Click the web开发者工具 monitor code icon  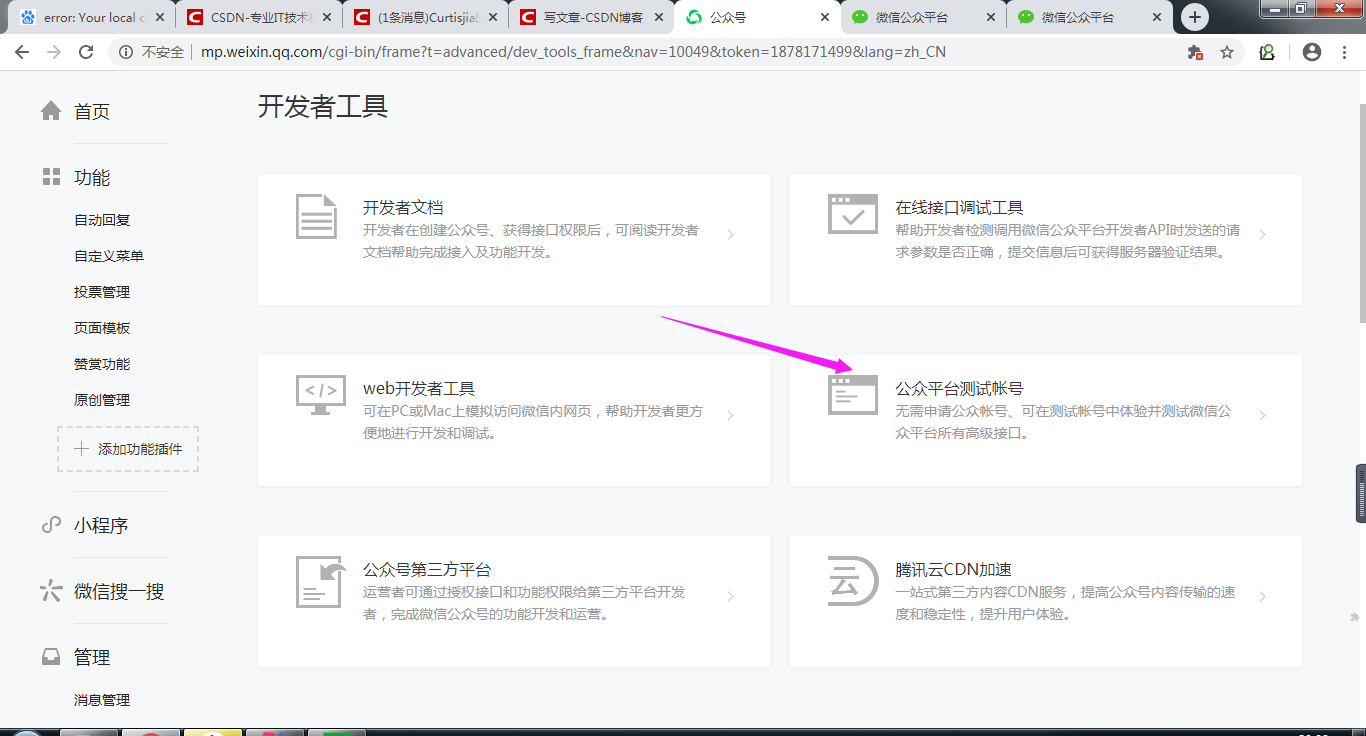point(321,395)
